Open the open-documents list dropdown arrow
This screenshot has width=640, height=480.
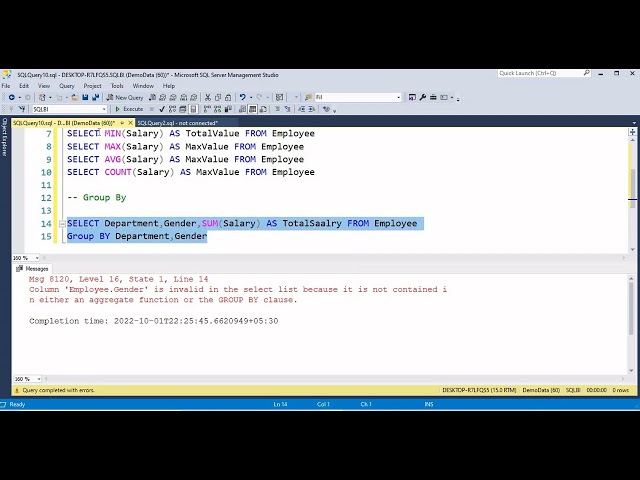(634, 123)
